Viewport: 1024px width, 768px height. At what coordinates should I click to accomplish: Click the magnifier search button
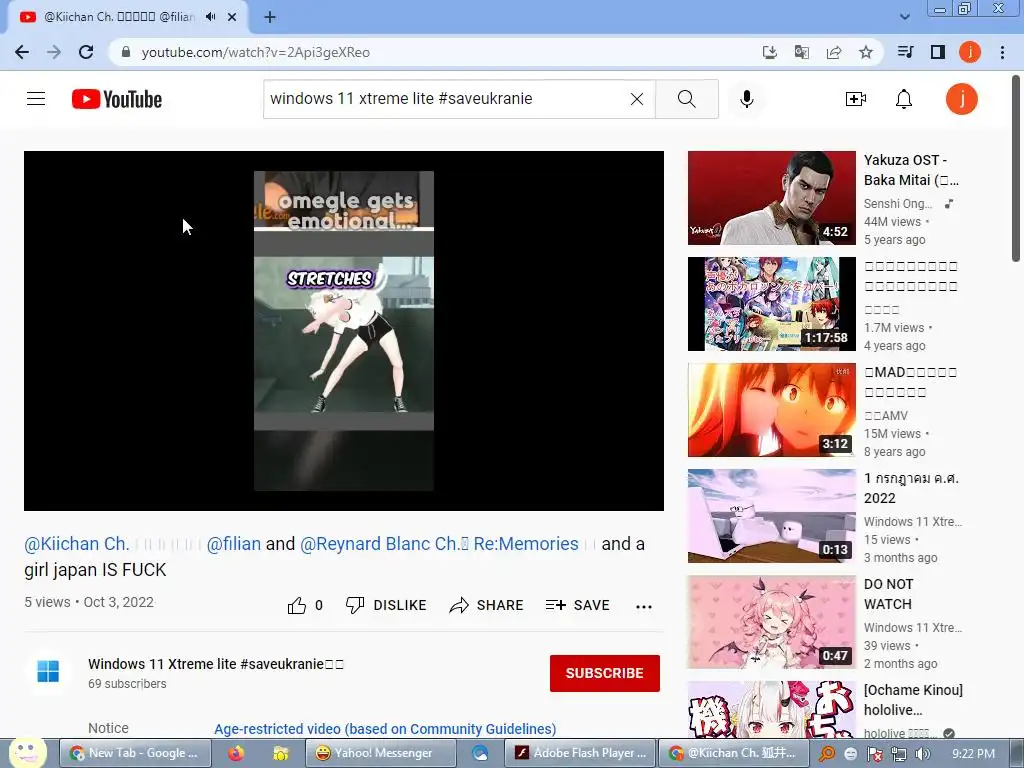(x=686, y=99)
